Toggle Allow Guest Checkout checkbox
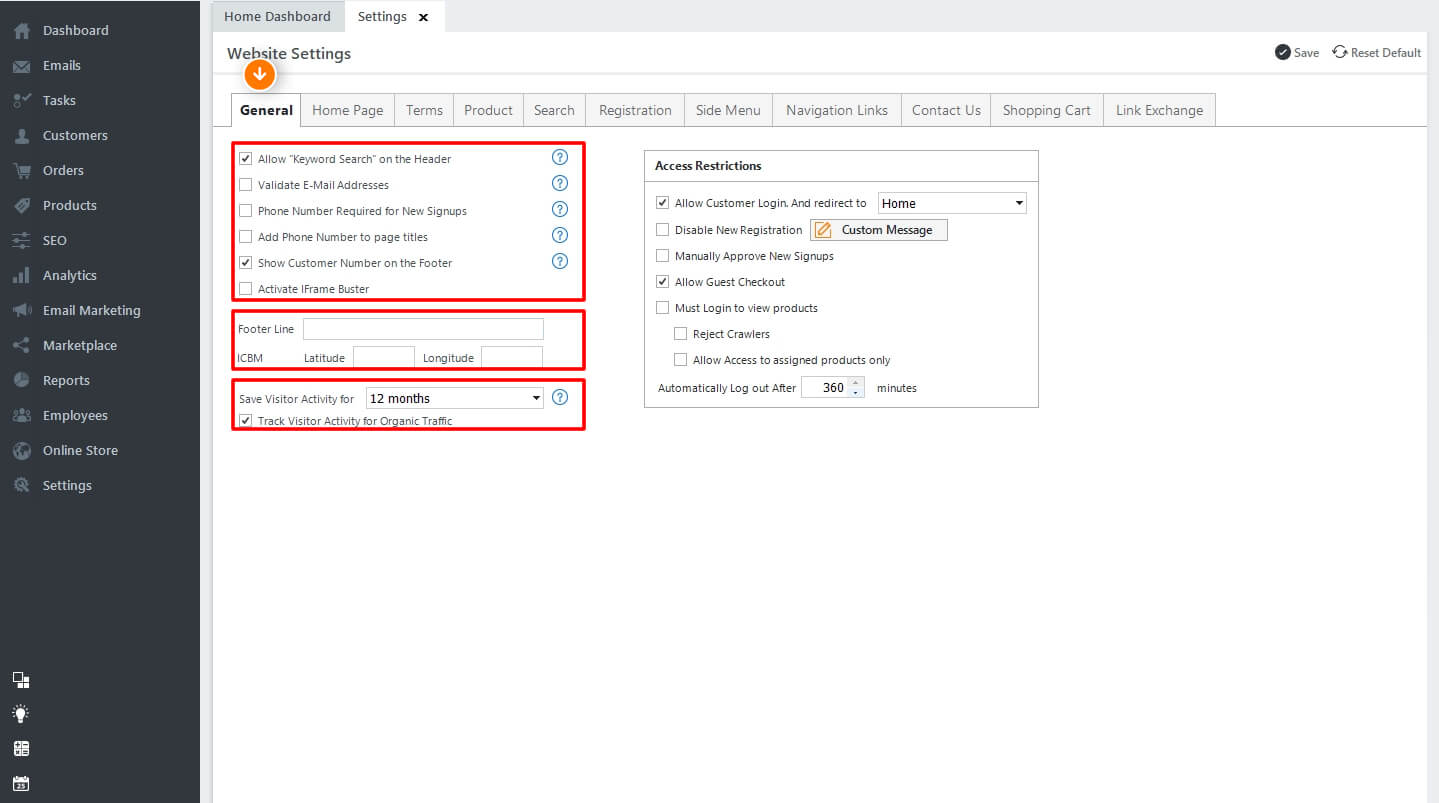1439x803 pixels. point(662,282)
